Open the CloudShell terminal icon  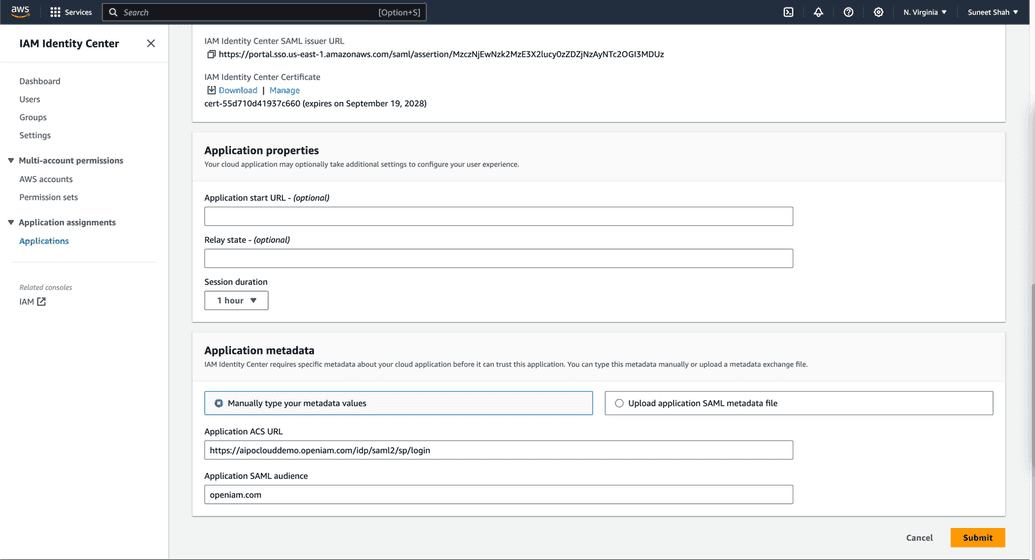click(x=788, y=12)
